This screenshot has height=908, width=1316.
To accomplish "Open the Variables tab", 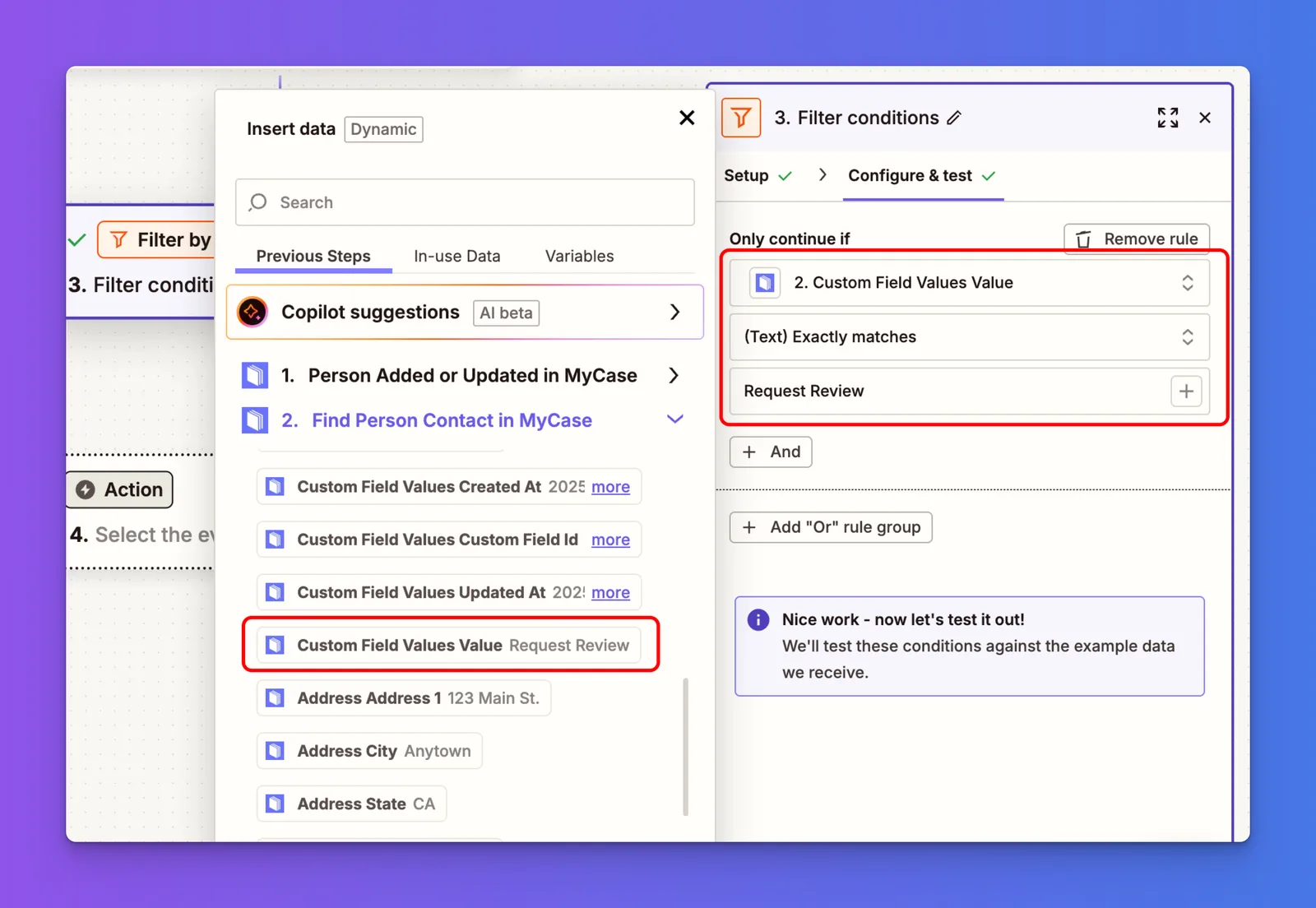I will (x=579, y=257).
